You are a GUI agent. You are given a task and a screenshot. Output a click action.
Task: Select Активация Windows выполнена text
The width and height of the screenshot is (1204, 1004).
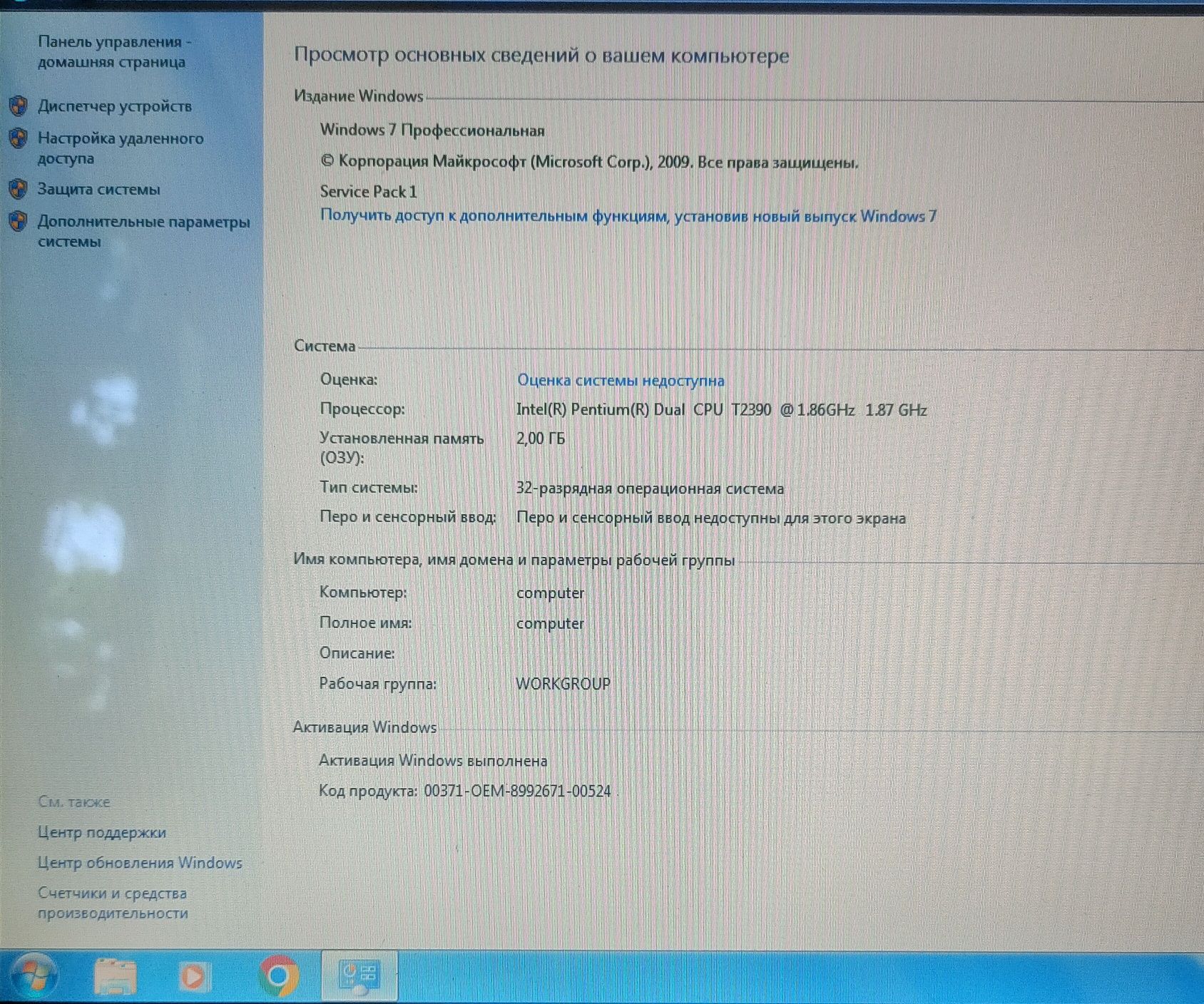[x=433, y=761]
